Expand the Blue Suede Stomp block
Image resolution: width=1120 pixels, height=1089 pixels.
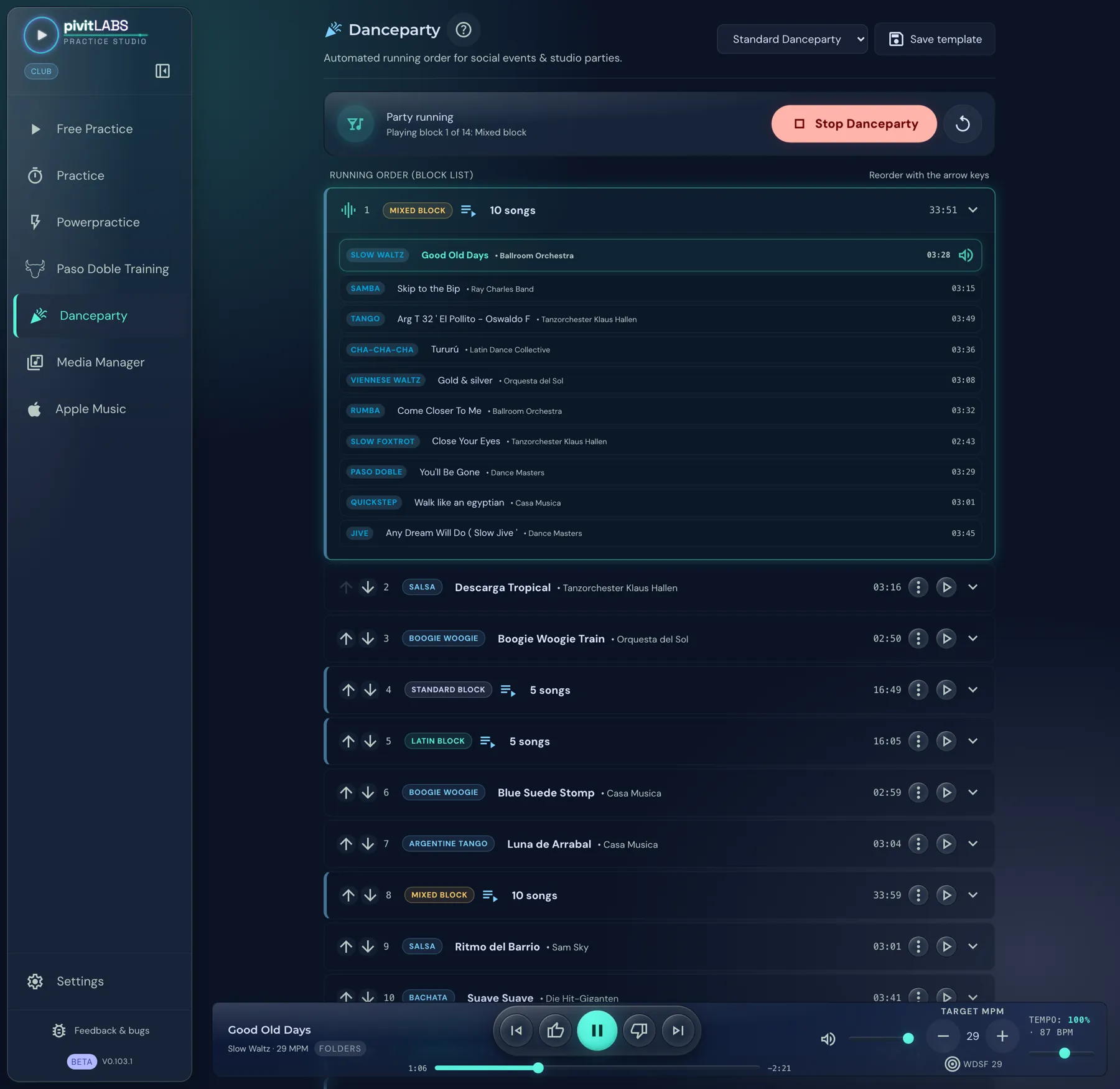click(x=973, y=793)
